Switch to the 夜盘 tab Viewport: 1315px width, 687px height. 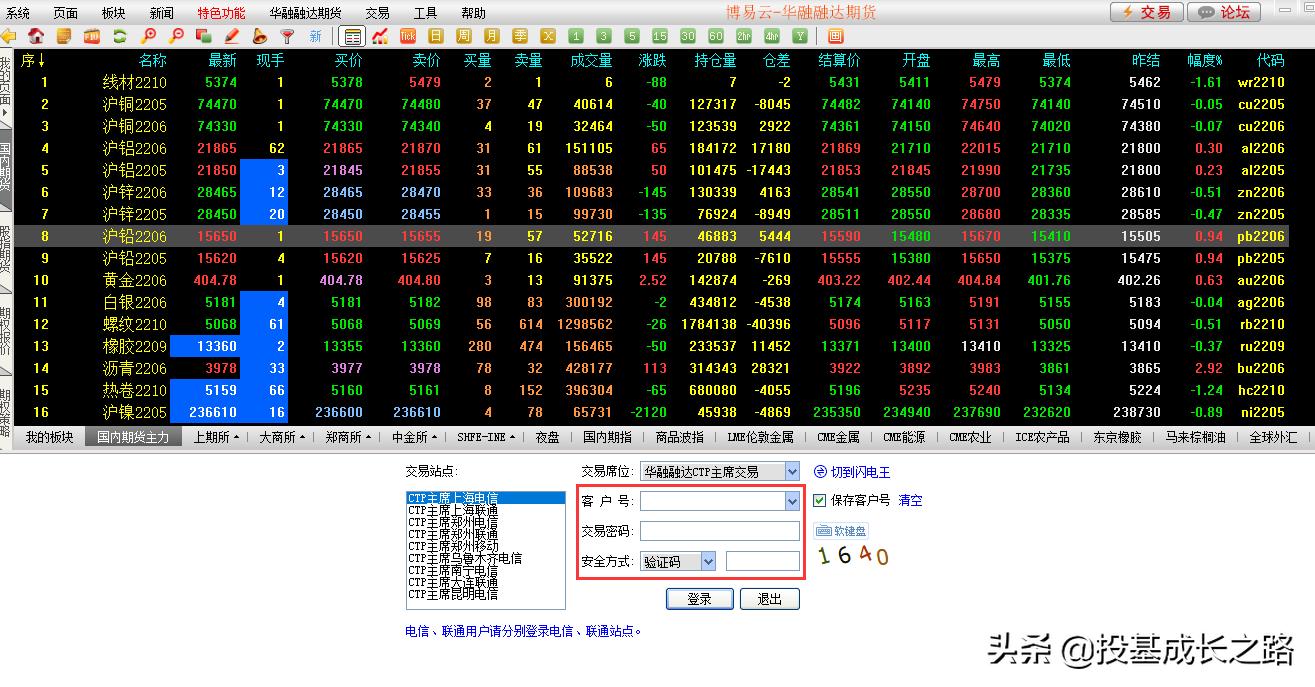(x=547, y=436)
